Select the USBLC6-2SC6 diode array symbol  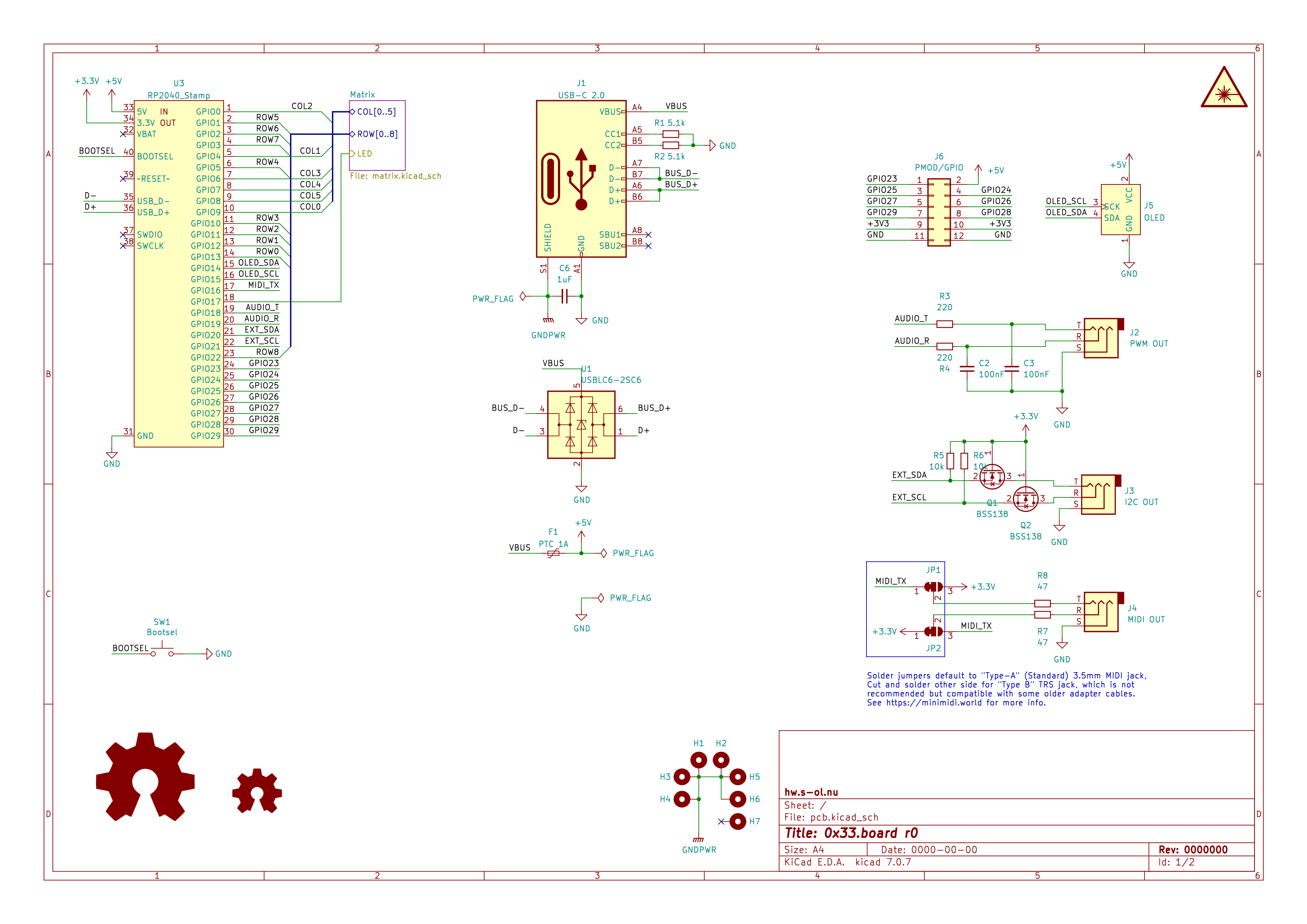[581, 424]
